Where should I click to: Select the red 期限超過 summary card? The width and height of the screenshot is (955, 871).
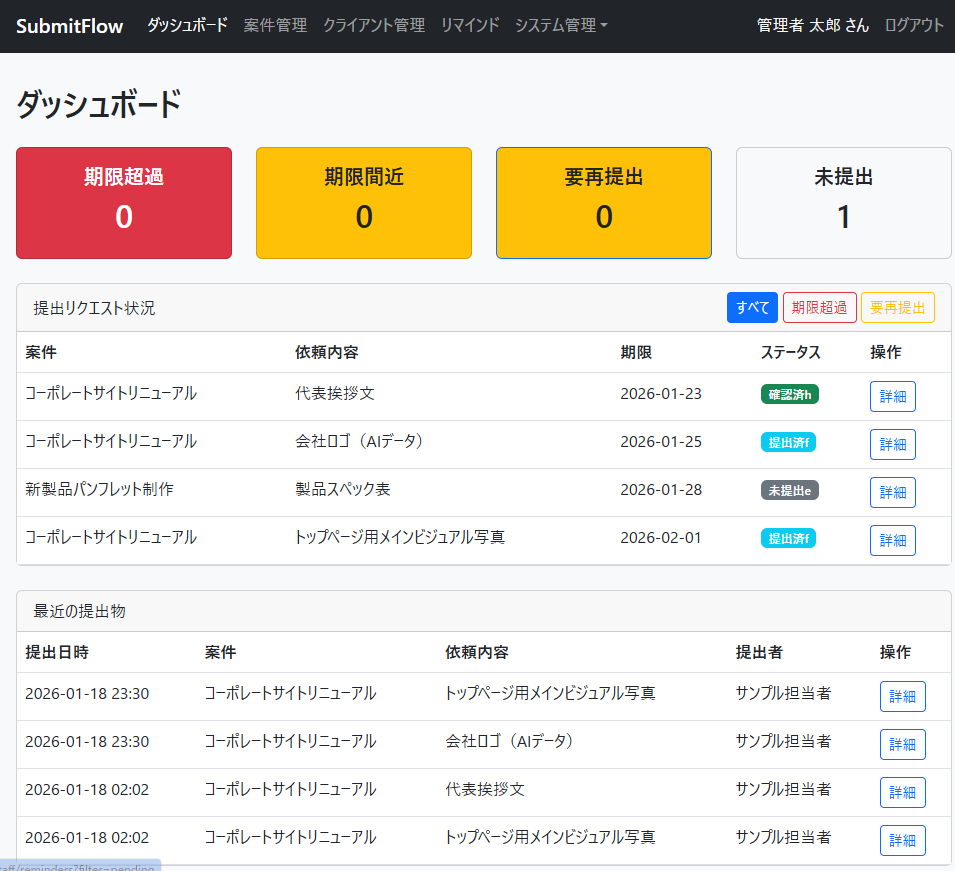click(124, 203)
